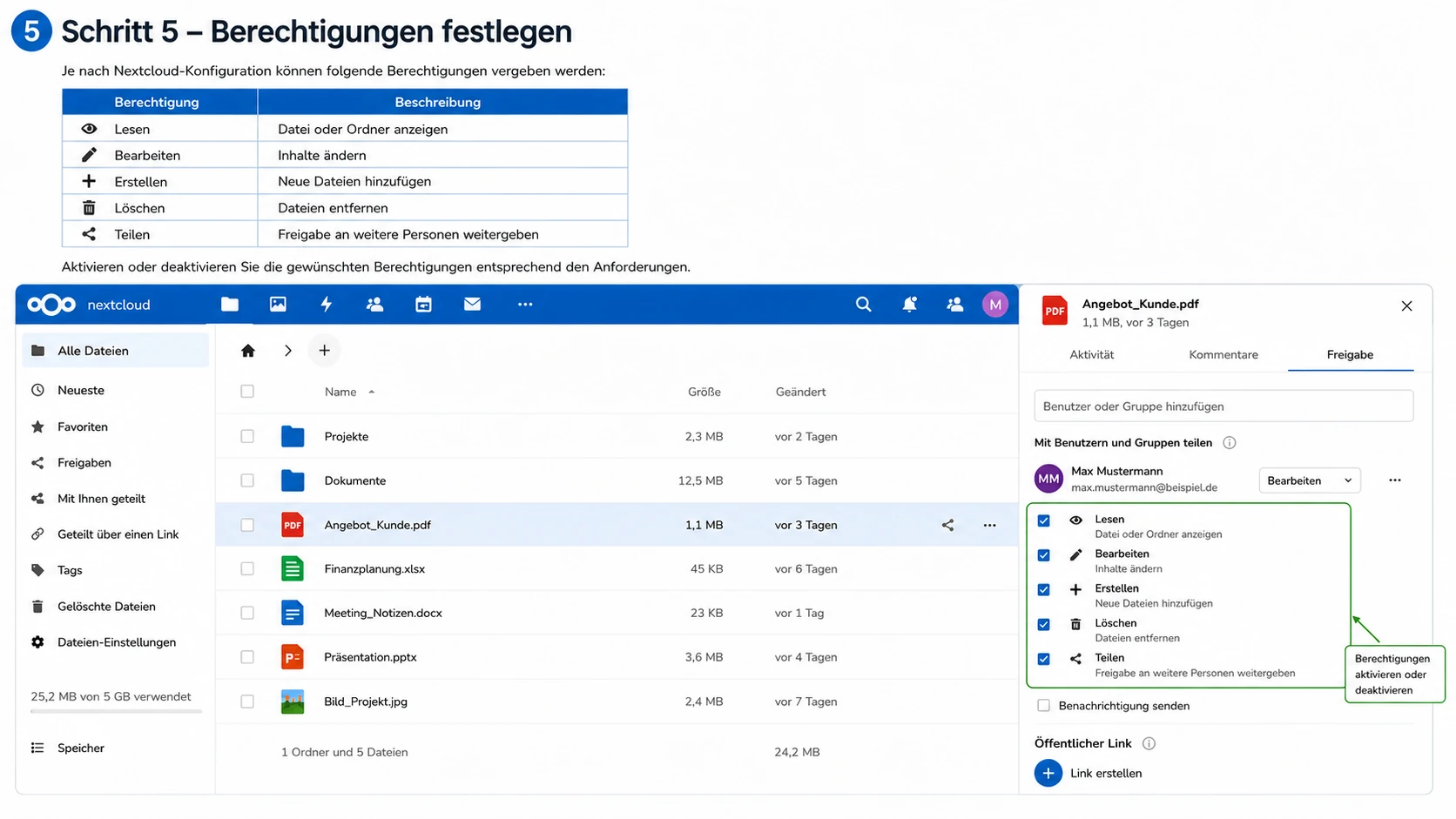Viewport: 1456px width, 819px height.
Task: Close the Angebot_Kunde.pdf sidebar
Action: click(x=1406, y=305)
